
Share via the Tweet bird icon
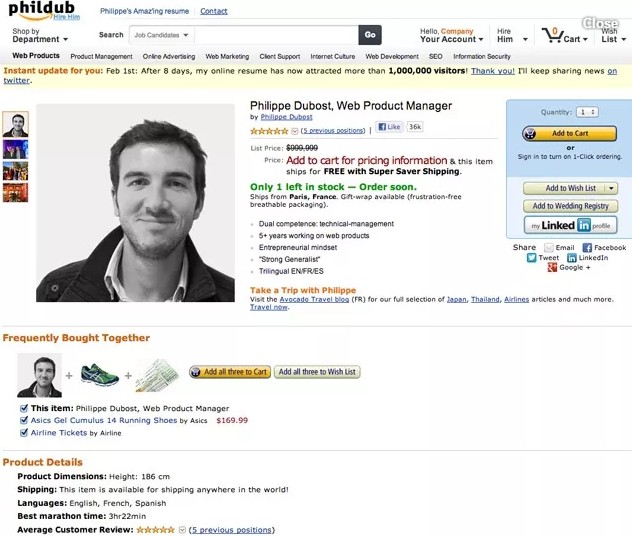pyautogui.click(x=532, y=258)
